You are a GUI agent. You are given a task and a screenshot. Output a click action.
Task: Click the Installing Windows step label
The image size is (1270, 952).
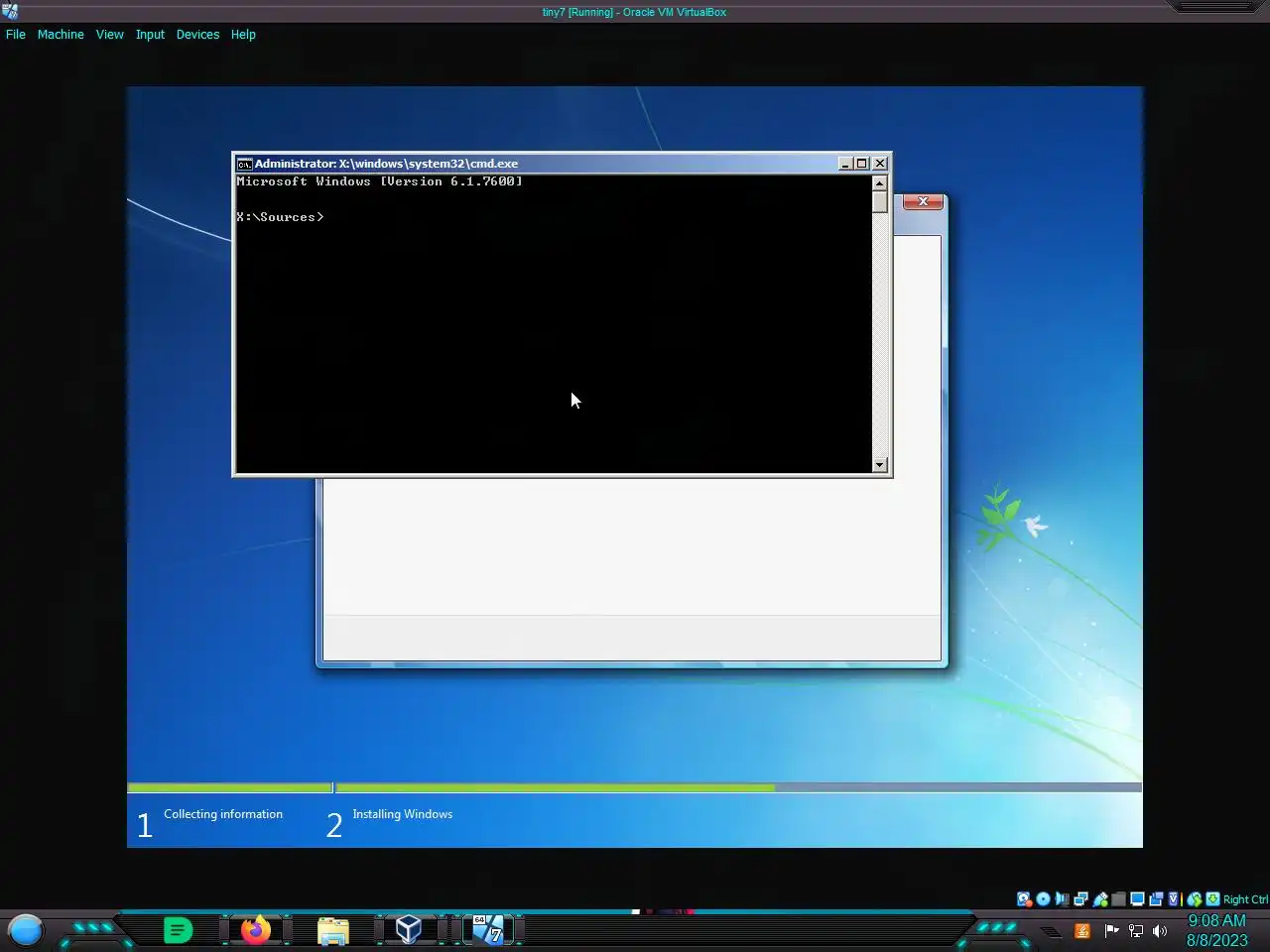click(x=402, y=814)
